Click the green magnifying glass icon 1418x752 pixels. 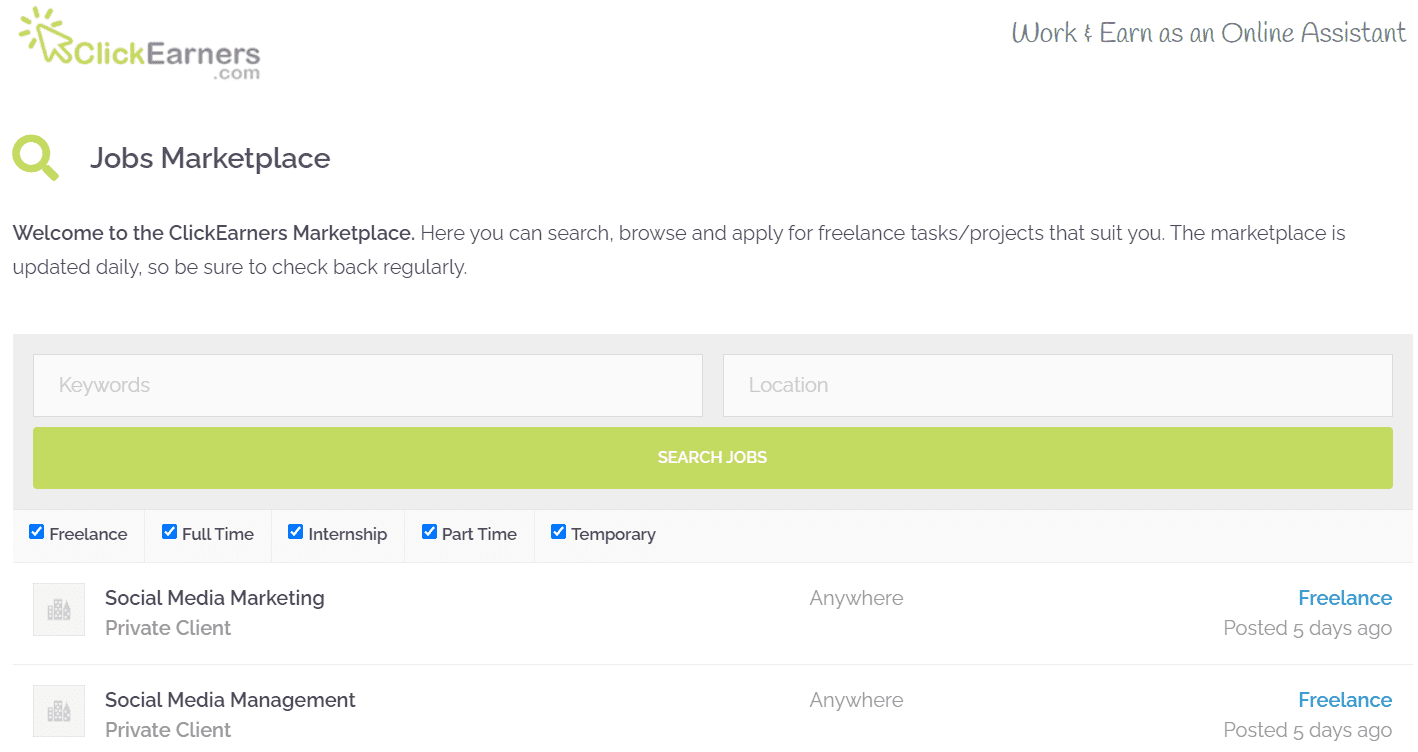tap(35, 157)
